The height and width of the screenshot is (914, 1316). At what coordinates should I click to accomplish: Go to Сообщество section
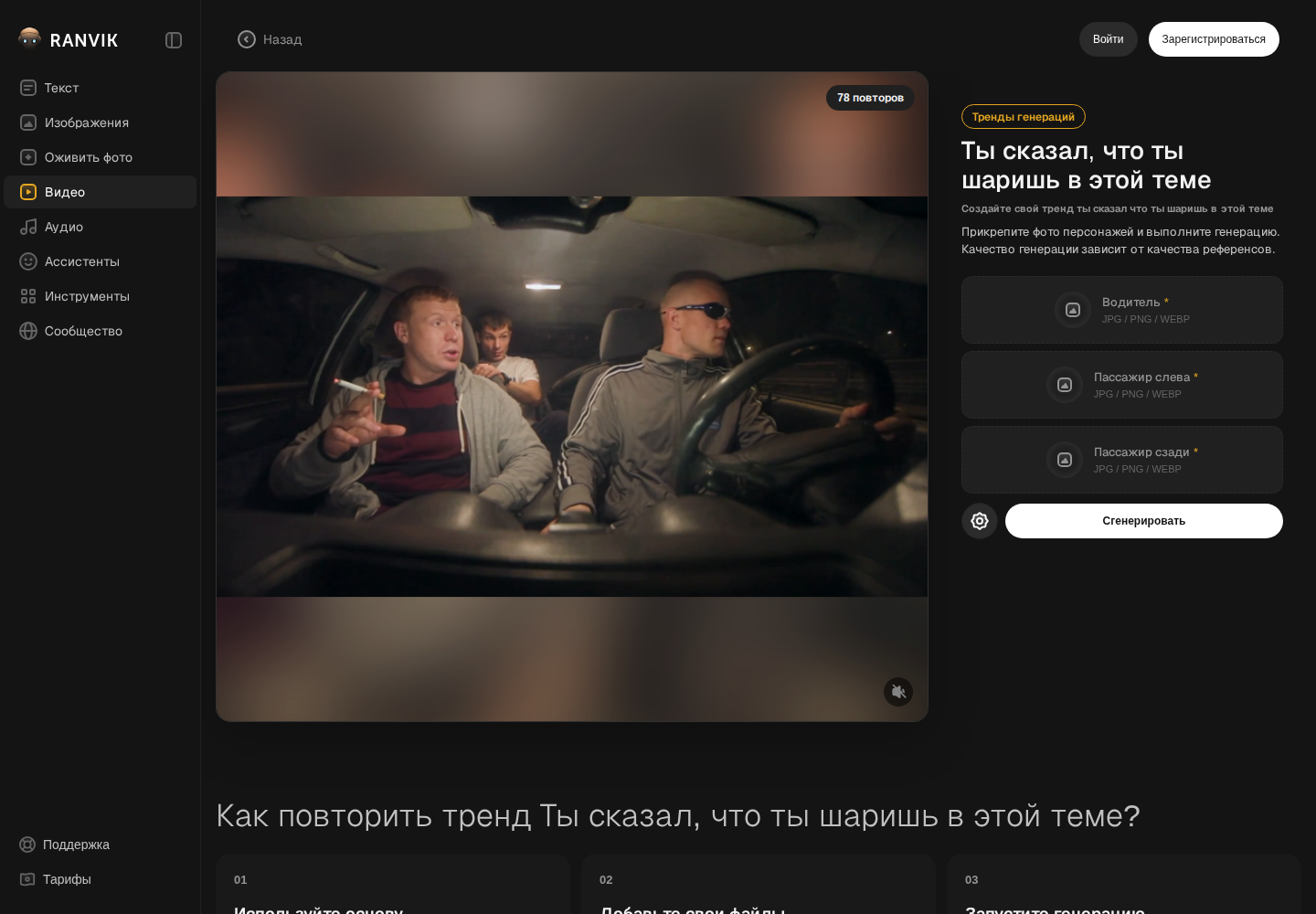[x=100, y=331]
